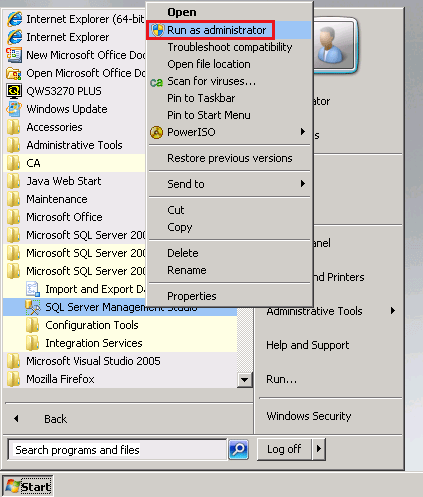This screenshot has width=423, height=497.
Task: Select the Microsoft Visual Studio 2005 label
Action: [93, 361]
